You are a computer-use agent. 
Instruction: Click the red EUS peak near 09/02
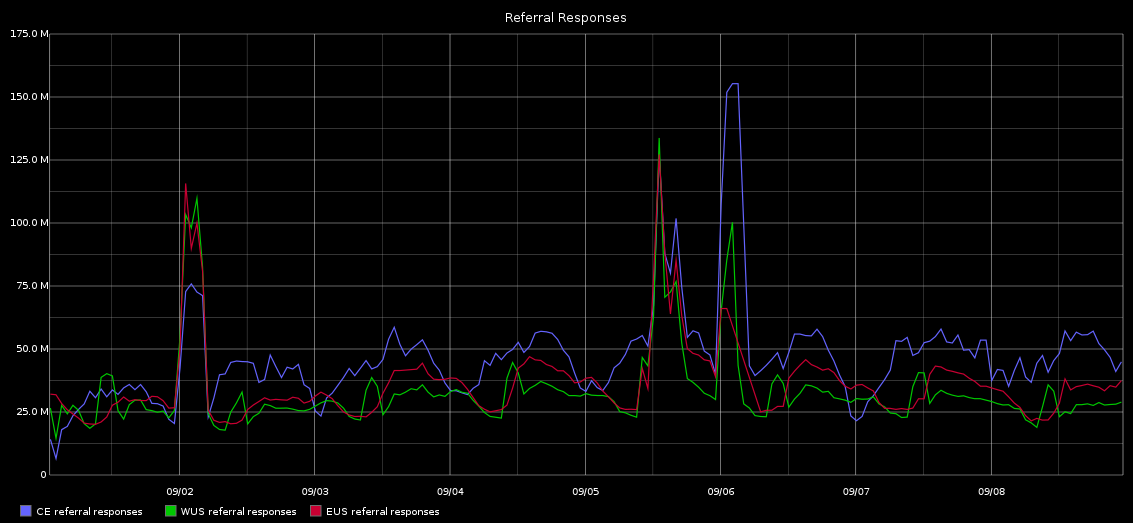point(185,184)
